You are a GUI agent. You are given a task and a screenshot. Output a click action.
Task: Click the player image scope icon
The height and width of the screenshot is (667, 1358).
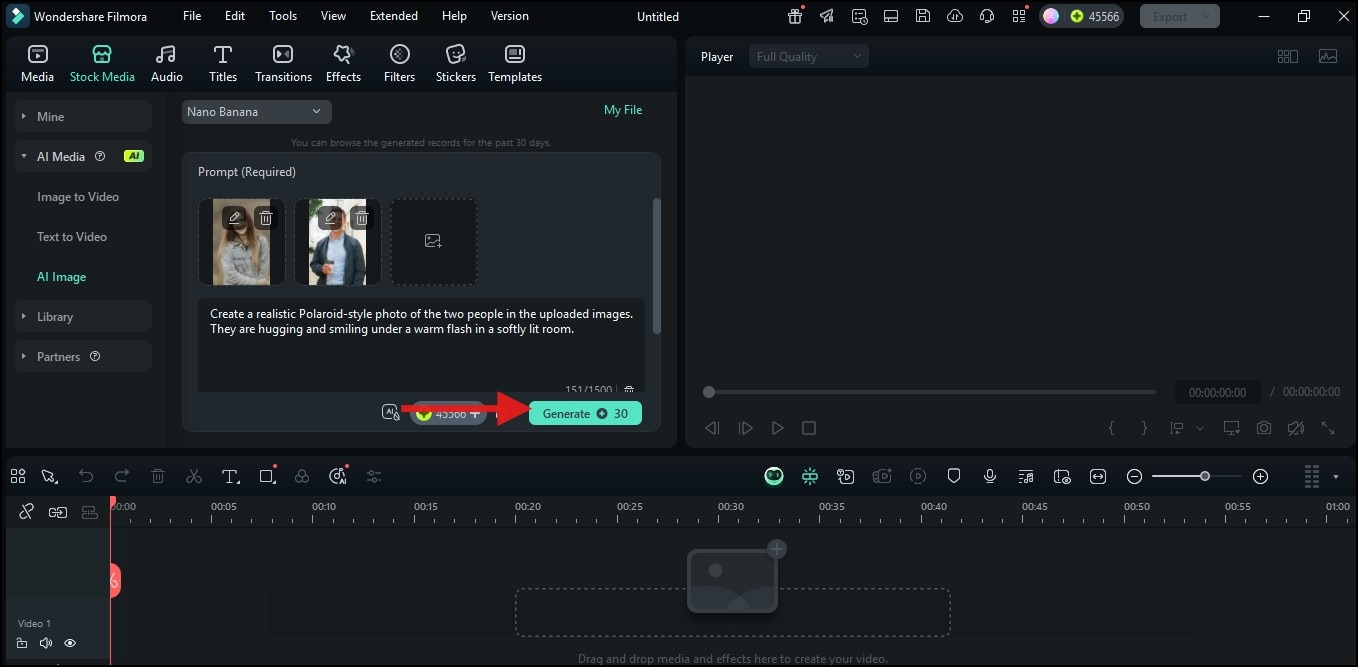1328,57
